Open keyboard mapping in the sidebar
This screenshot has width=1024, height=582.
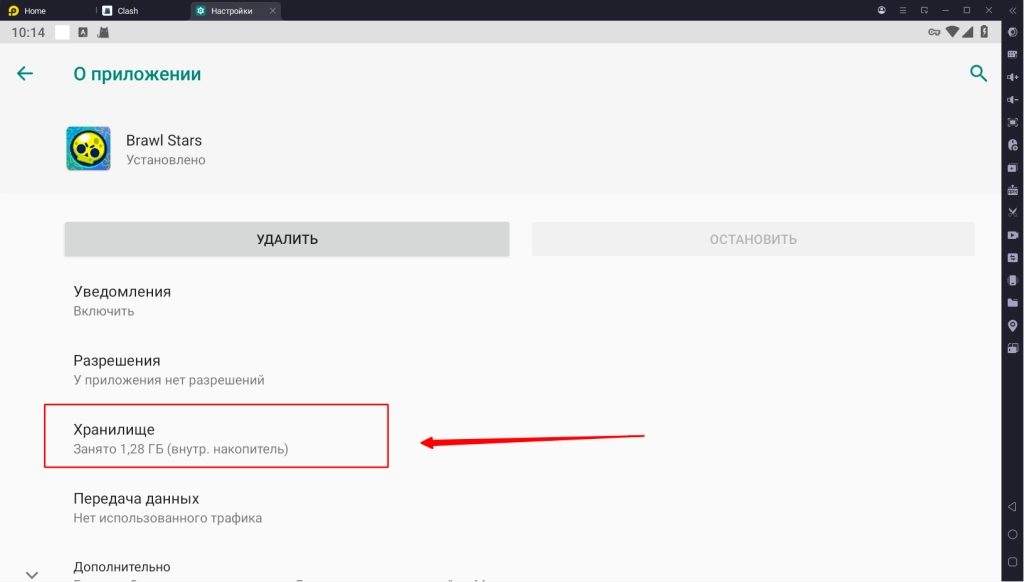(1012, 54)
